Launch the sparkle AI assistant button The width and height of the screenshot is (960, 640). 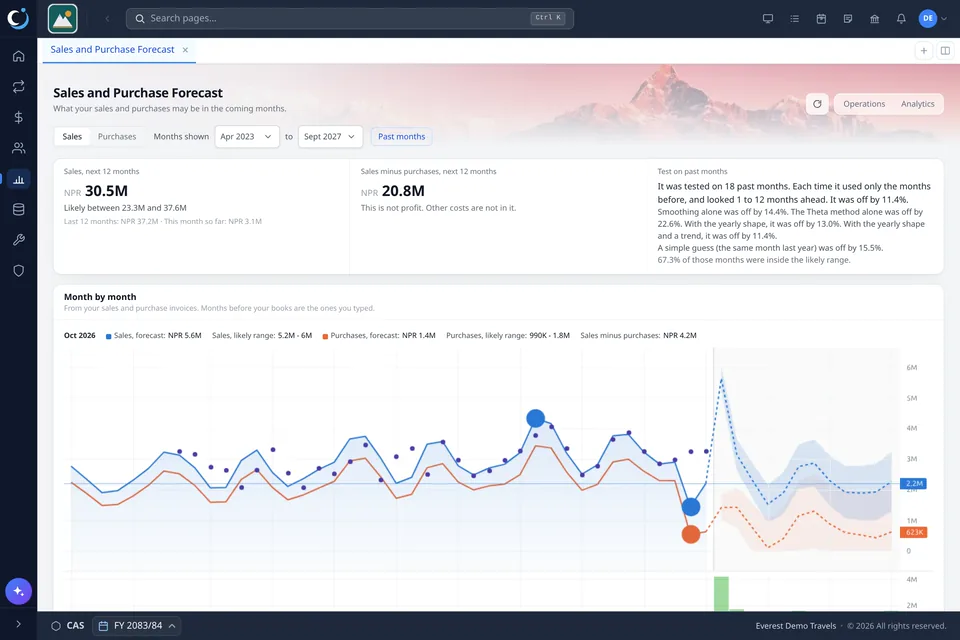pyautogui.click(x=18, y=592)
